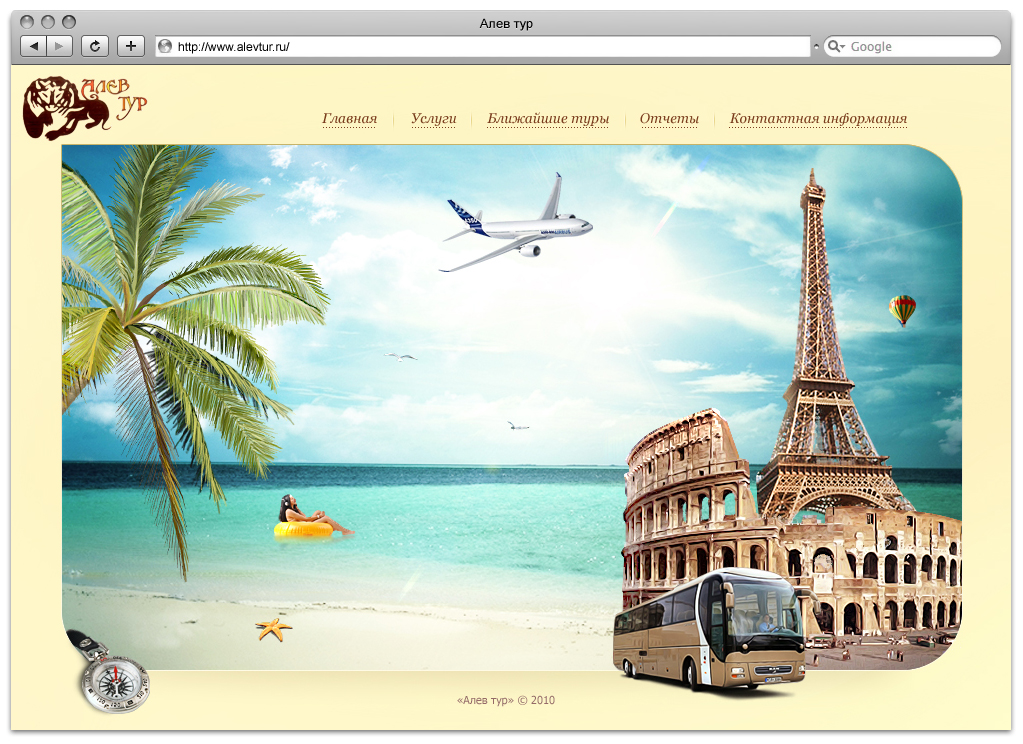The width and height of the screenshot is (1023, 744).
Task: Click the Алев Тур tiger logo
Action: pyautogui.click(x=84, y=108)
